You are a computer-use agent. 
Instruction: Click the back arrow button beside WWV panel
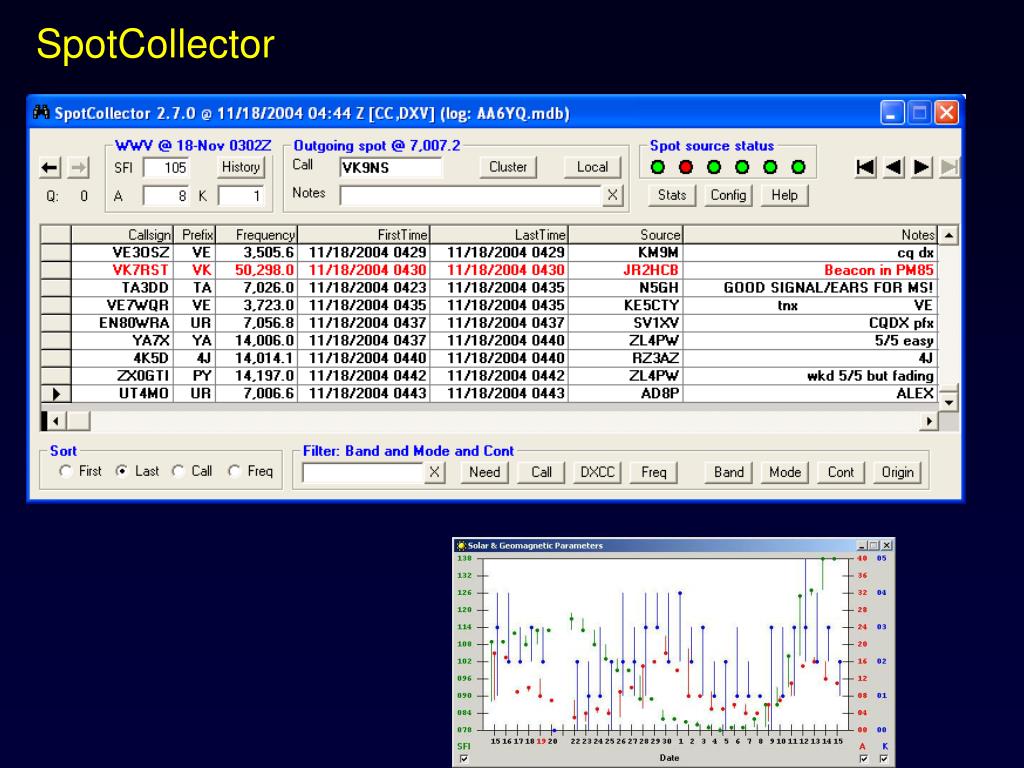pyautogui.click(x=50, y=168)
